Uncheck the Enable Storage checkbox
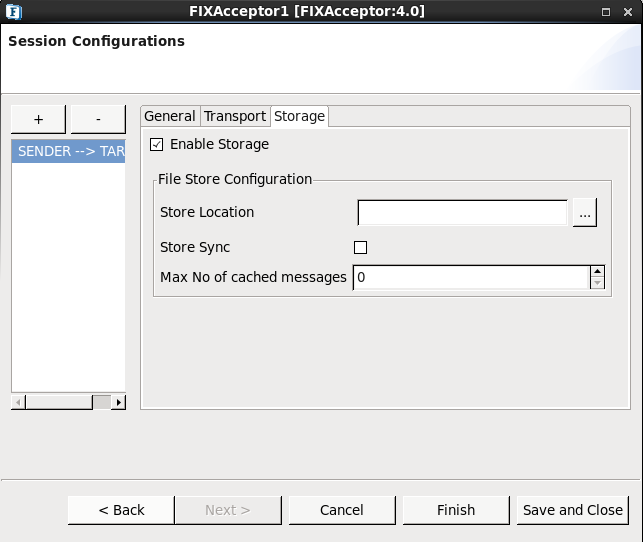Screen dimensions: 643x542 click(x=156, y=145)
